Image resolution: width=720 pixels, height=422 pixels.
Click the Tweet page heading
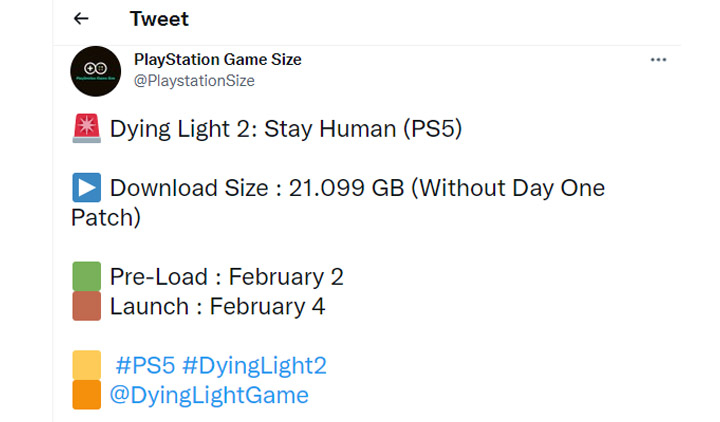(x=159, y=19)
